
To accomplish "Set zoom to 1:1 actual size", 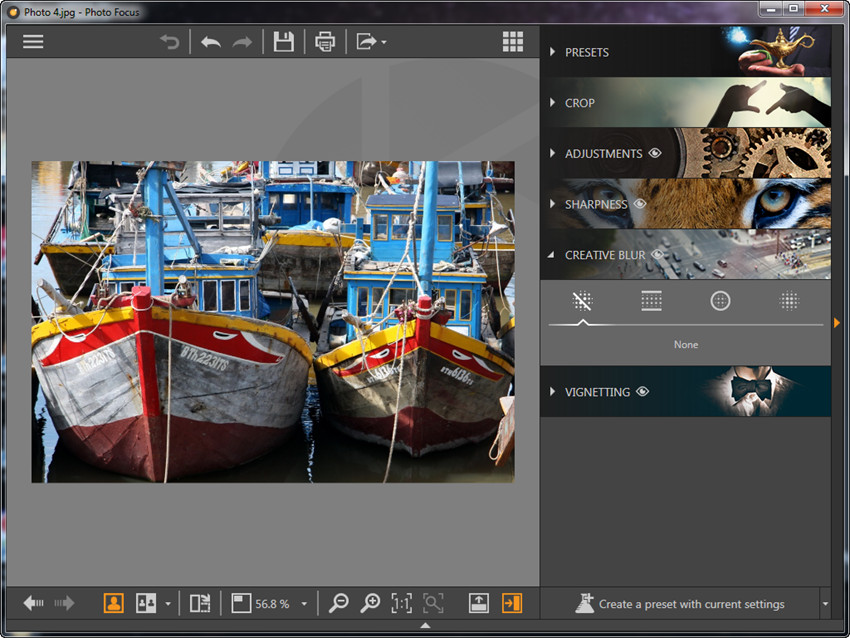I will click(402, 603).
